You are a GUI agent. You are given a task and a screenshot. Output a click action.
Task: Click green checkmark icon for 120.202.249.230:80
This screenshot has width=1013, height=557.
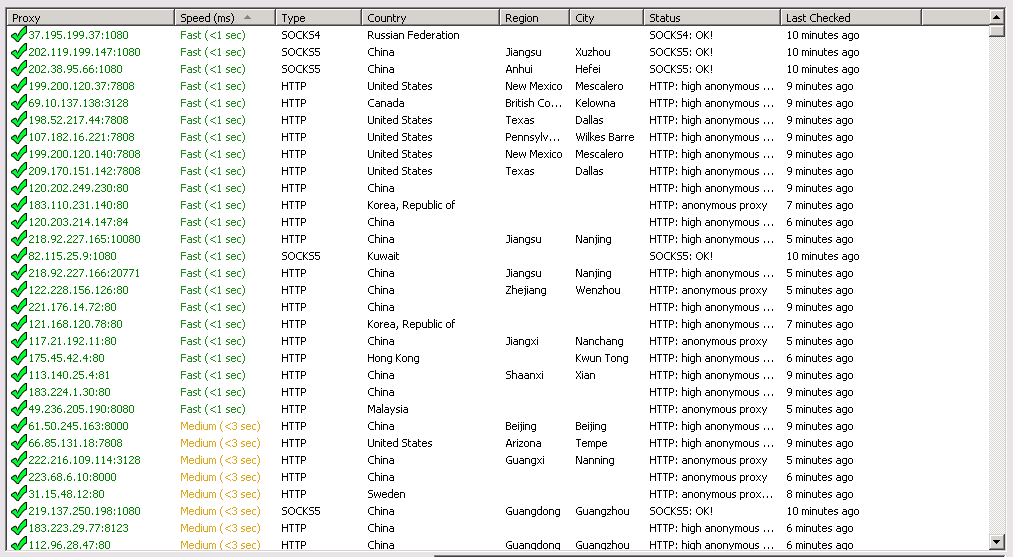[x=19, y=187]
